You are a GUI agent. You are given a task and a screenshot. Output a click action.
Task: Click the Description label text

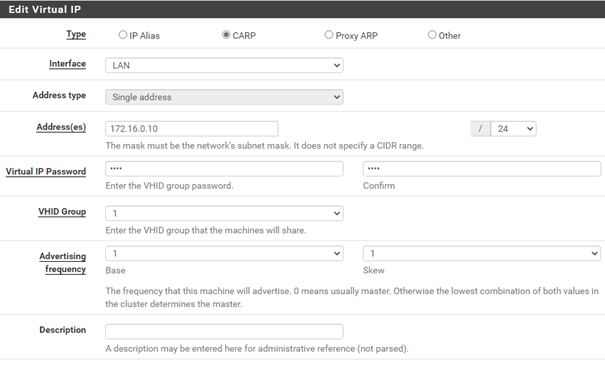63,330
